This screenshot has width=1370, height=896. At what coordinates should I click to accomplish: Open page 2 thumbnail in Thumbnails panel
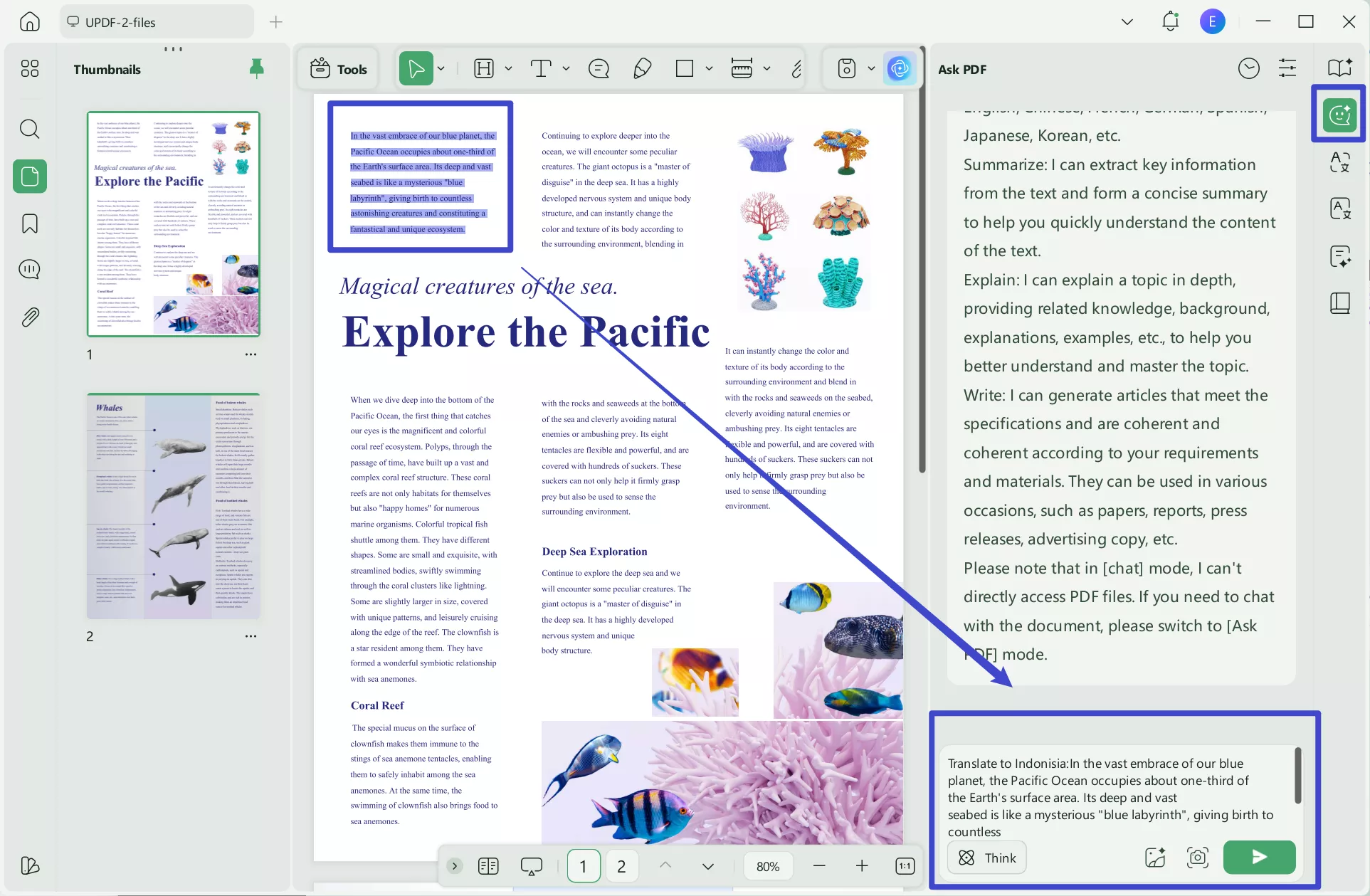[x=173, y=506]
